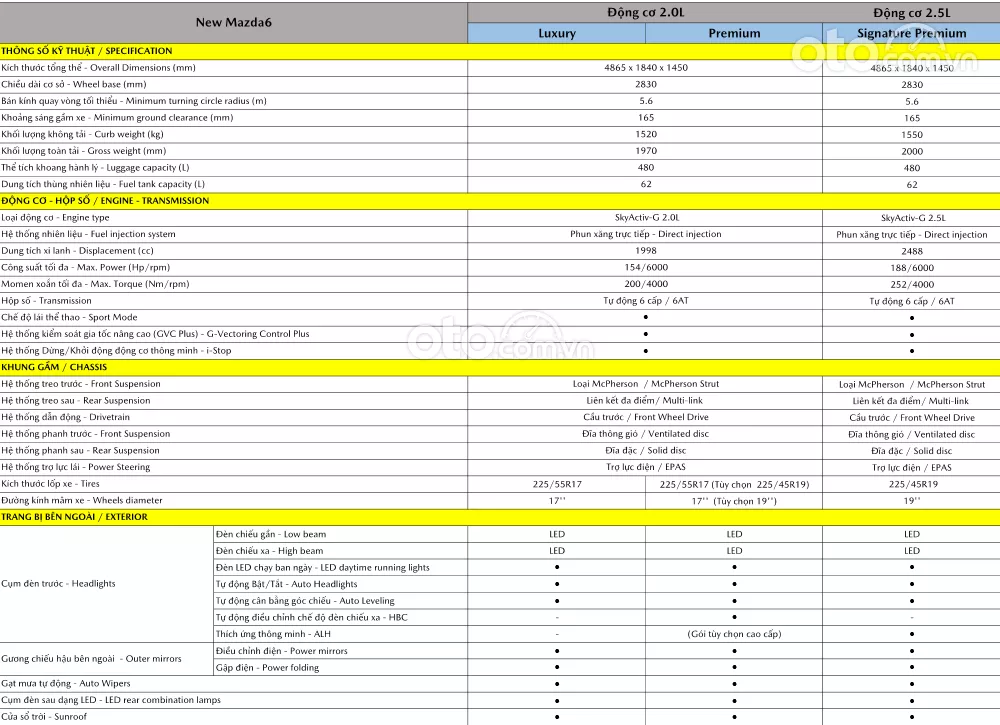Click curb weight value '1520'

646,134
